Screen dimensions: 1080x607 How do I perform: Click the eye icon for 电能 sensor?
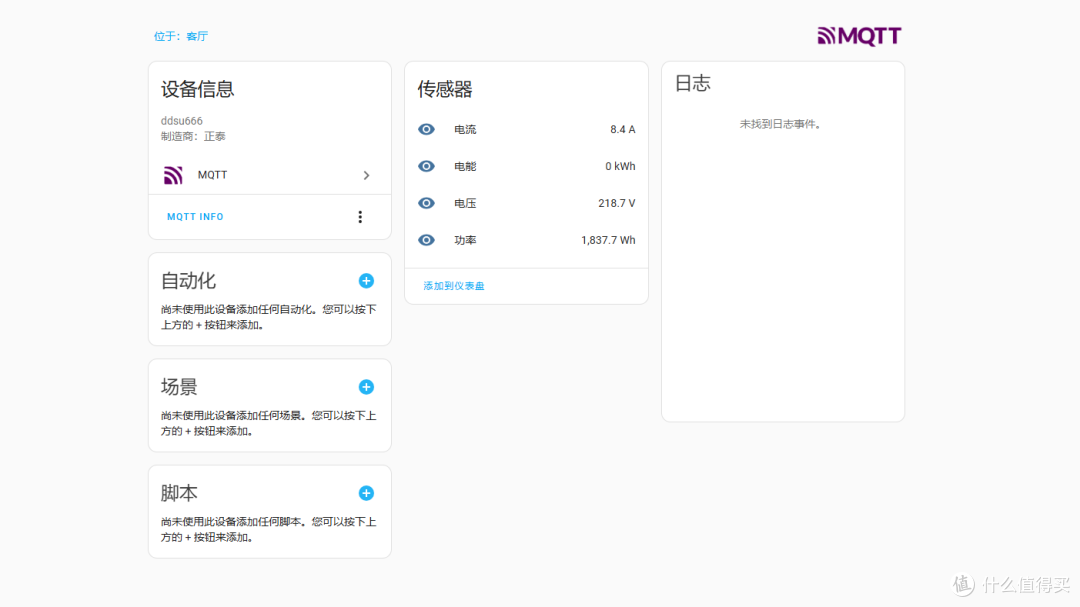pos(426,166)
